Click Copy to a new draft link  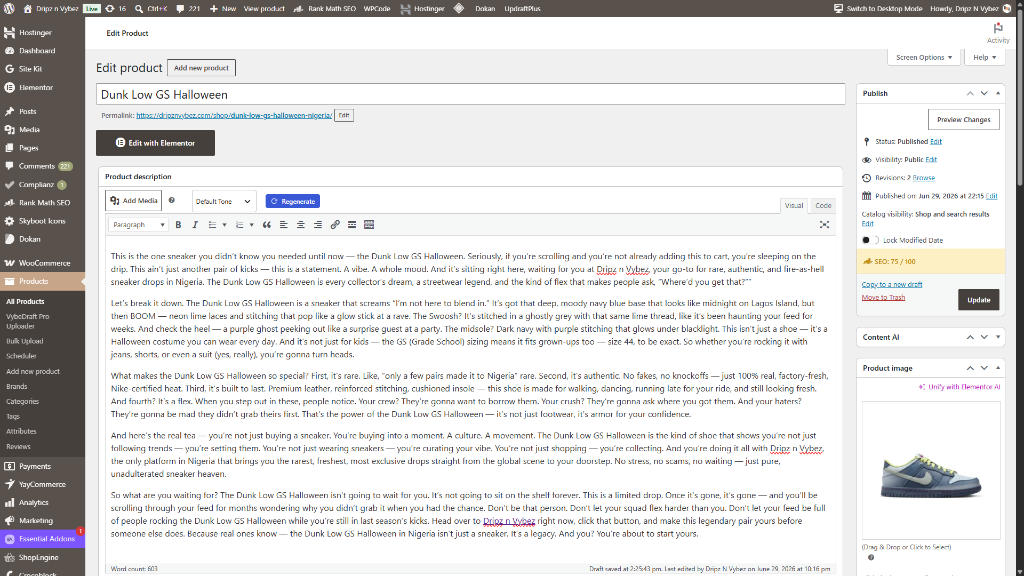[891, 284]
